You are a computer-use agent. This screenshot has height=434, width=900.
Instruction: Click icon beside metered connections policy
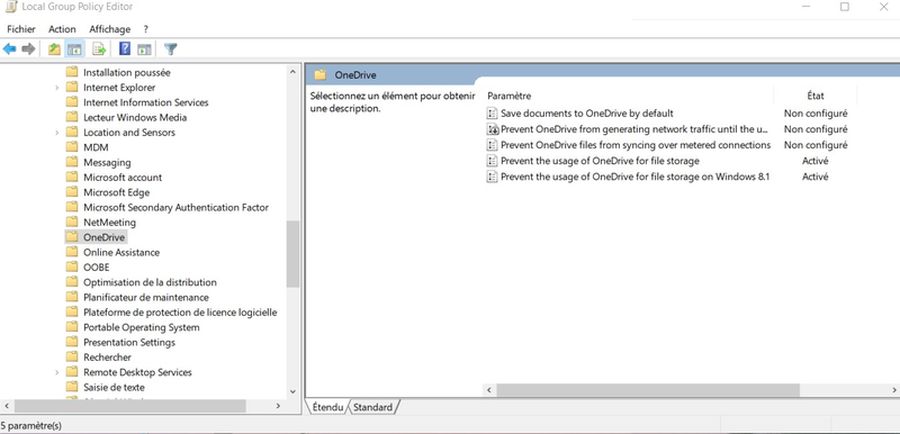tap(492, 145)
